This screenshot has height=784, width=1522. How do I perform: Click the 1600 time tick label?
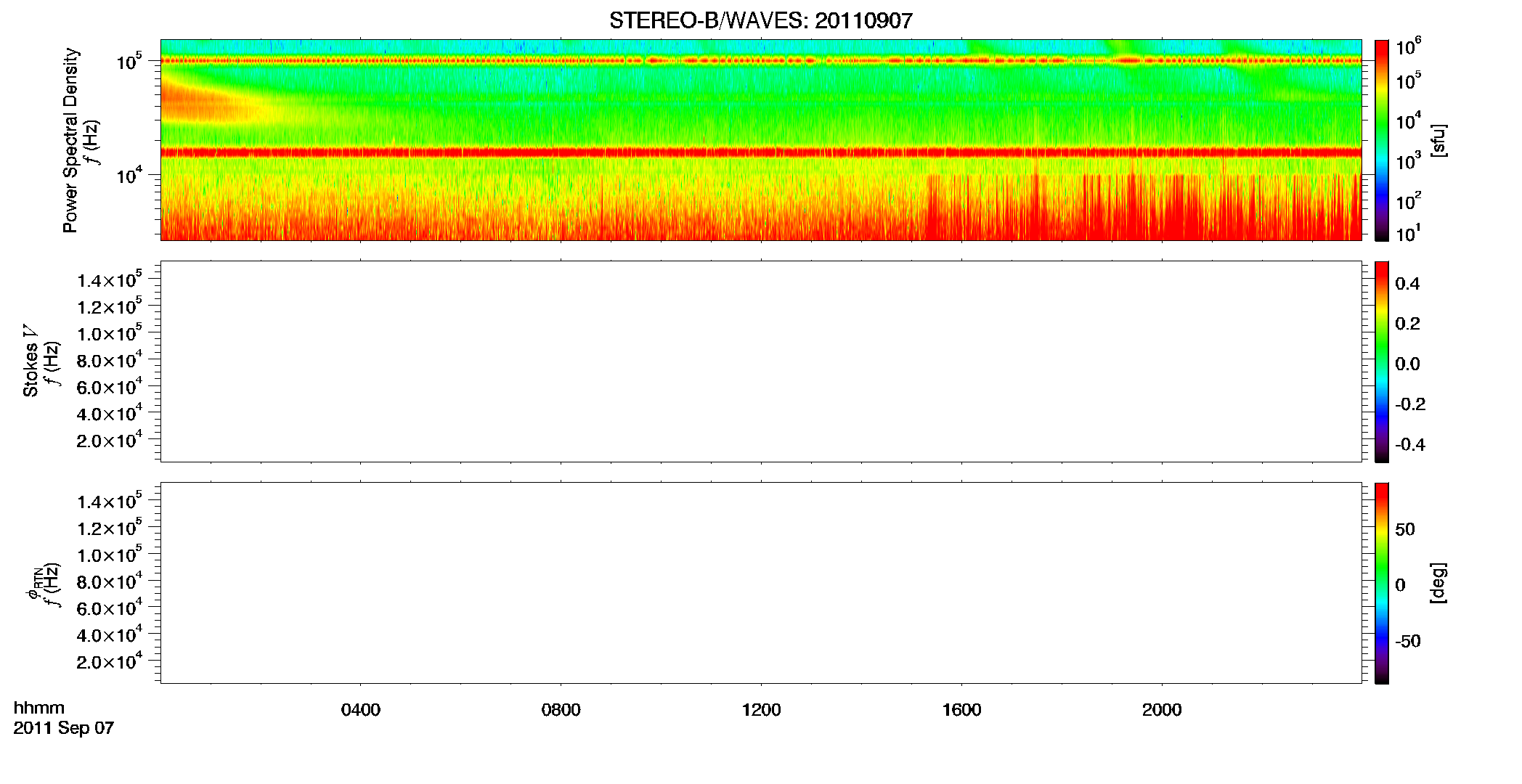coord(961,709)
